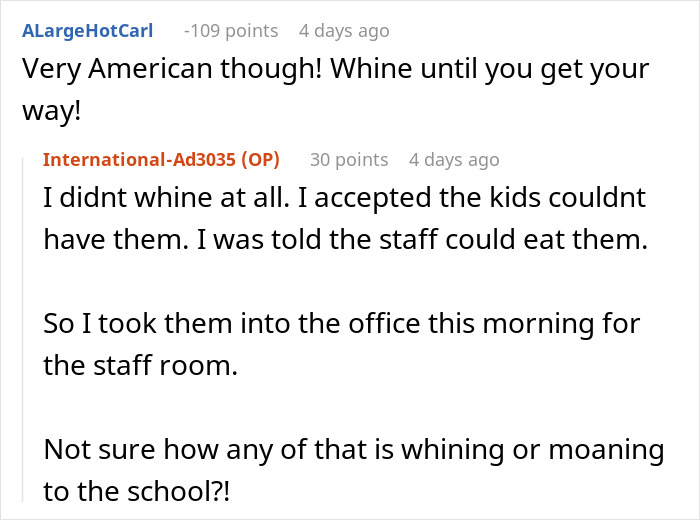Click the timestamp on International-Ad3035's reply
Viewport: 700px width, 520px height.
coord(453,160)
